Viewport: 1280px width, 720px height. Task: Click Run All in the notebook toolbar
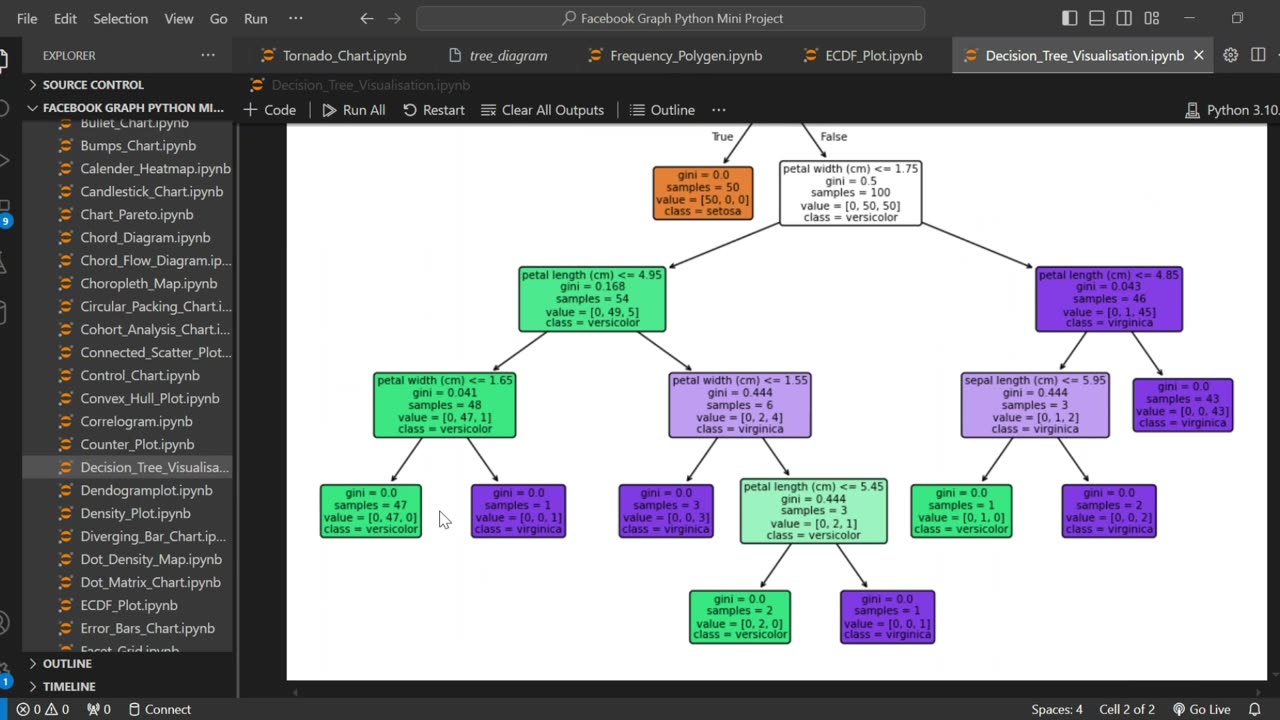pos(353,110)
